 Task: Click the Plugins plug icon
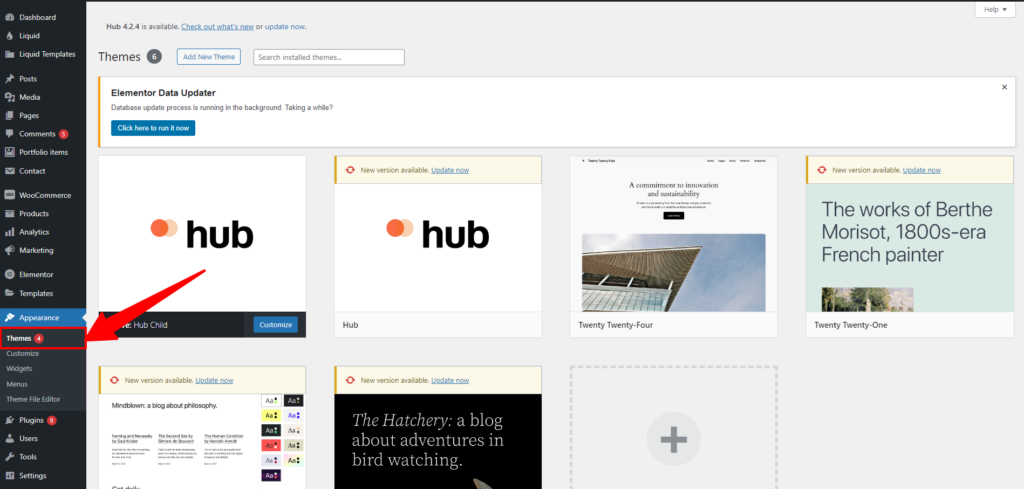[x=9, y=420]
